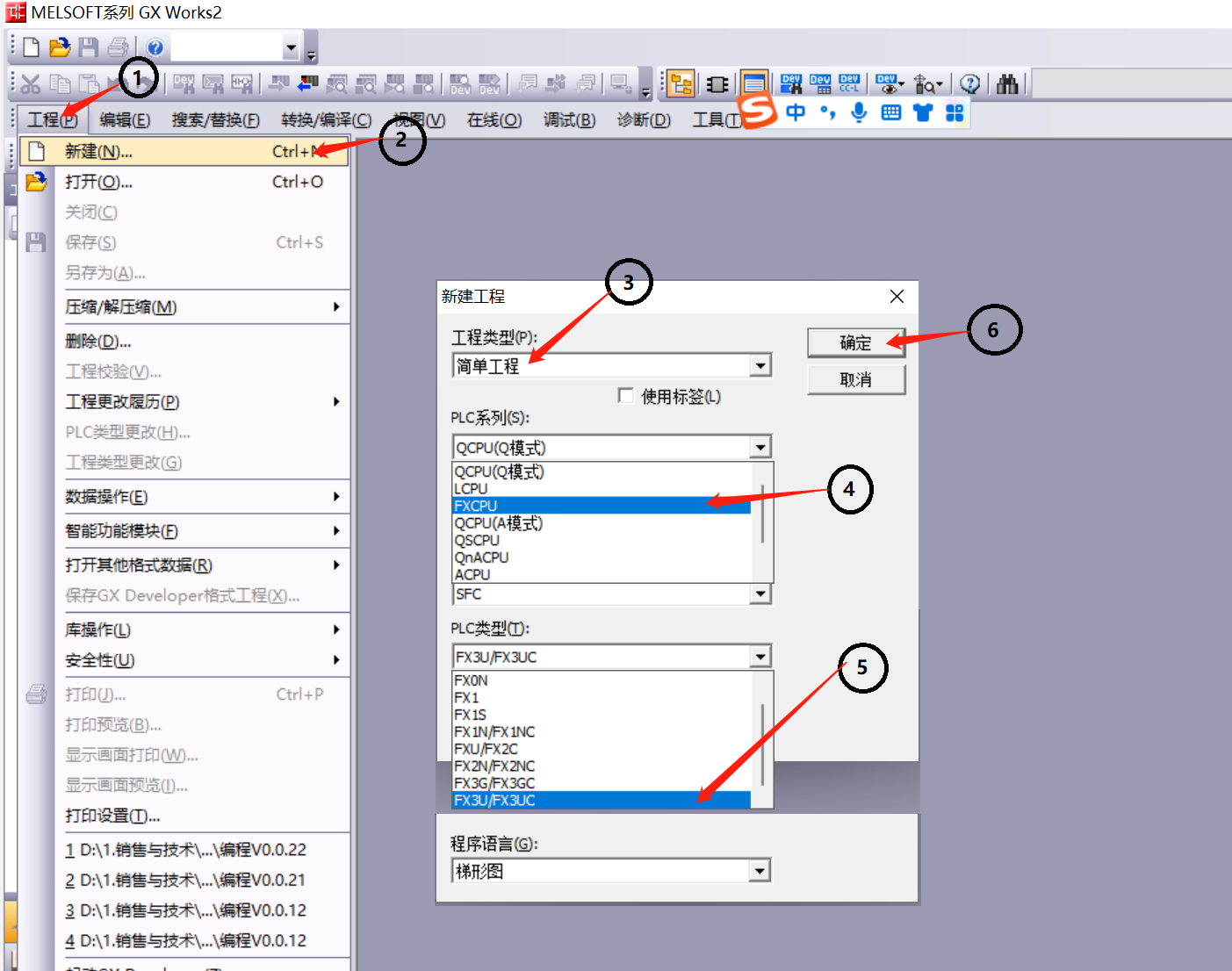Open the 转换/编译 menu

click(326, 119)
